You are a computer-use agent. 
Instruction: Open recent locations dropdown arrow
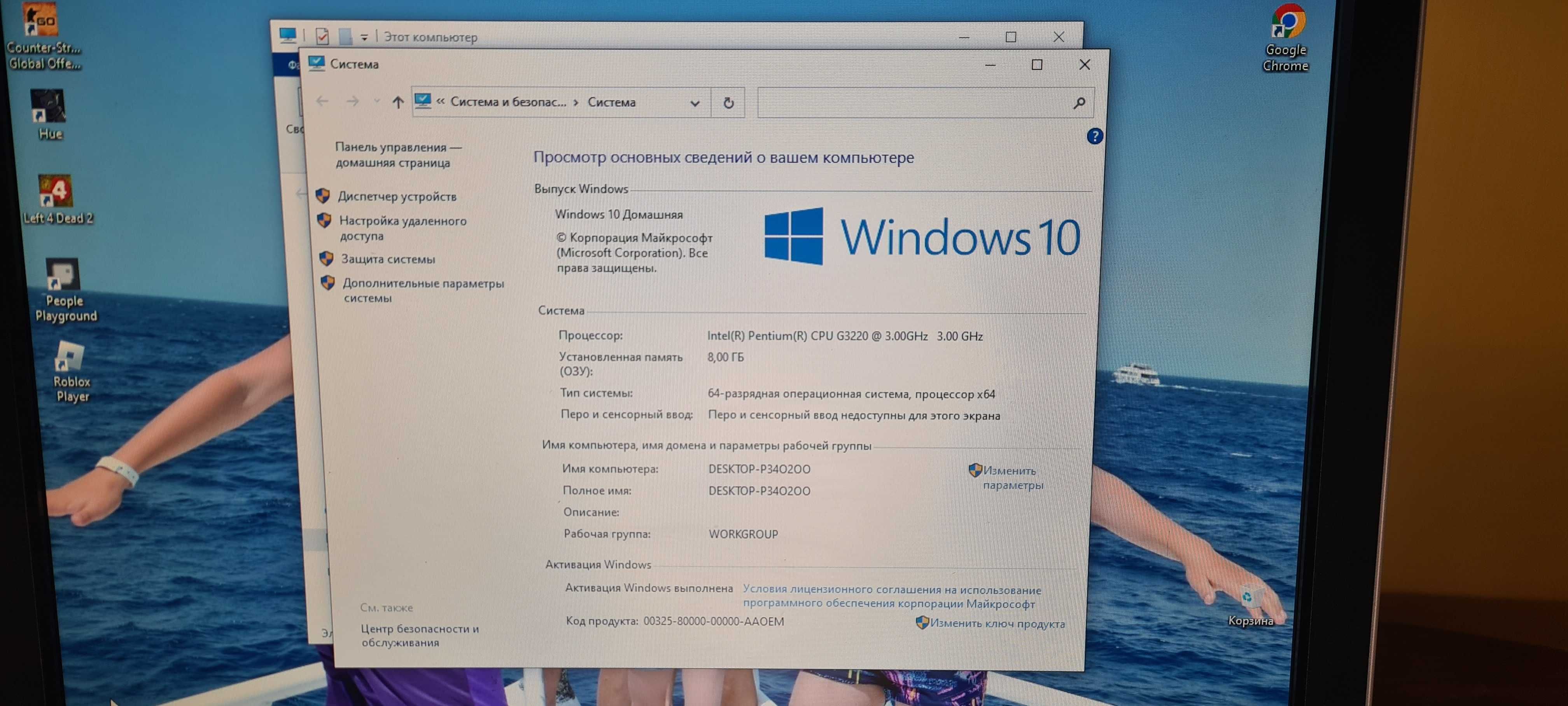376,101
